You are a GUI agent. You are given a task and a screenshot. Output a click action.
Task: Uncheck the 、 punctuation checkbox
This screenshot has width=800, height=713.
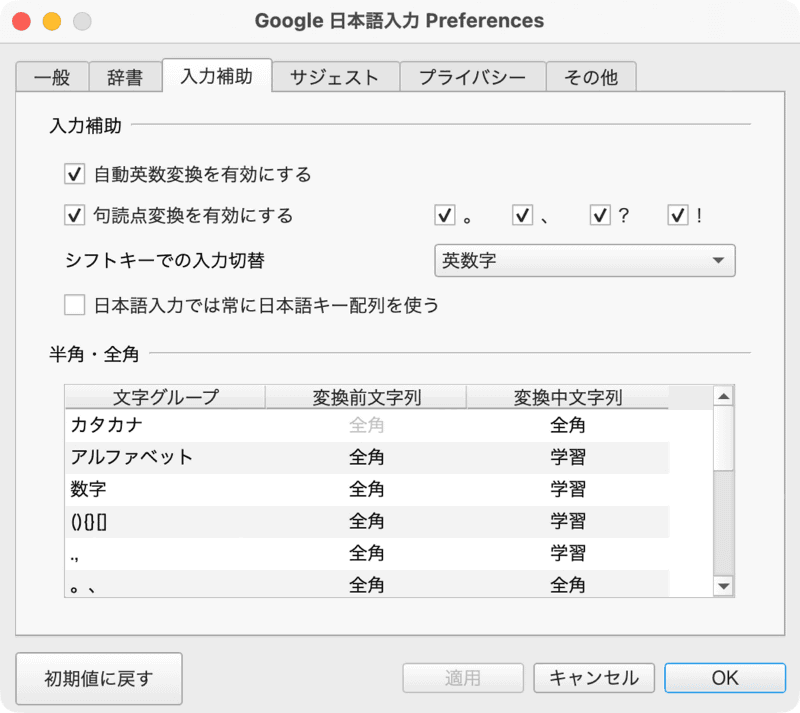click(522, 215)
